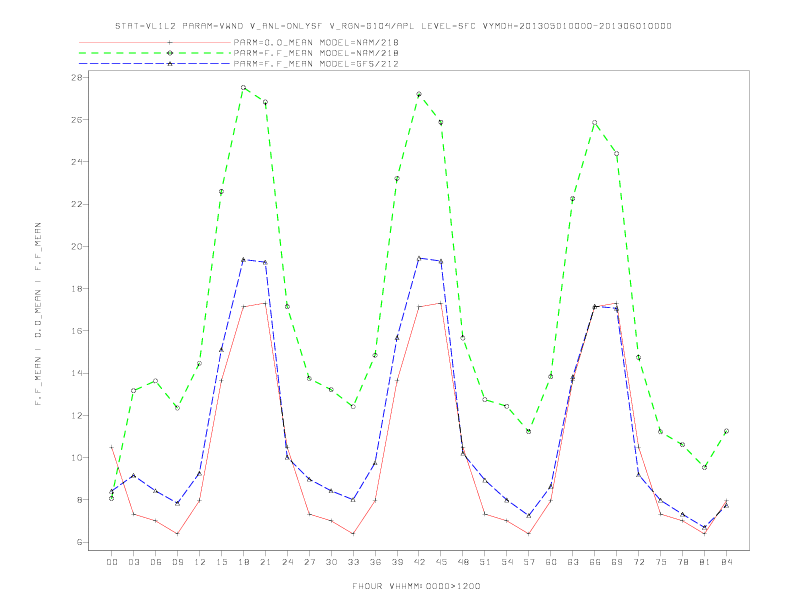Image resolution: width=792 pixels, height=612 pixels.
Task: Click the blue dashed legend line sample
Action: pyautogui.click(x=155, y=64)
